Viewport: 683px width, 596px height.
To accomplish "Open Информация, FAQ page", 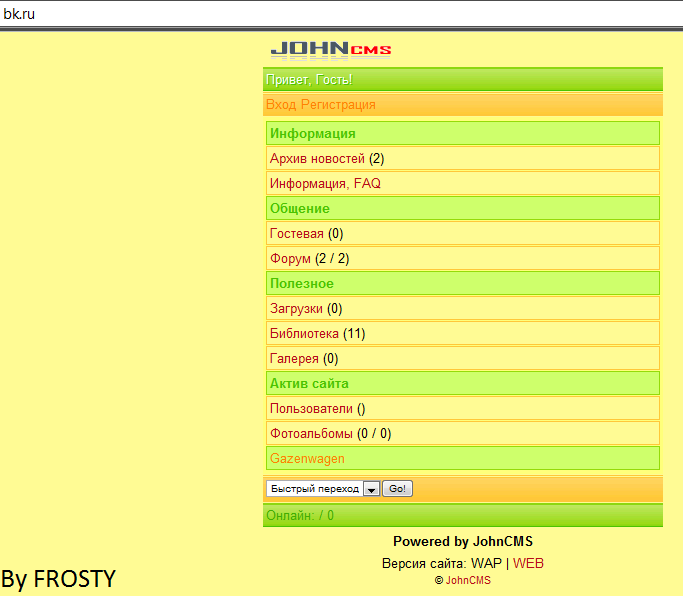I will coord(325,183).
